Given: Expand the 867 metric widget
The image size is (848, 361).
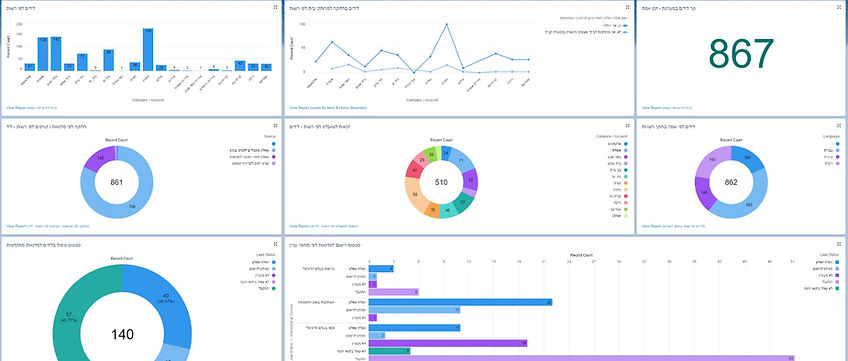Looking at the screenshot, I should 839,7.
